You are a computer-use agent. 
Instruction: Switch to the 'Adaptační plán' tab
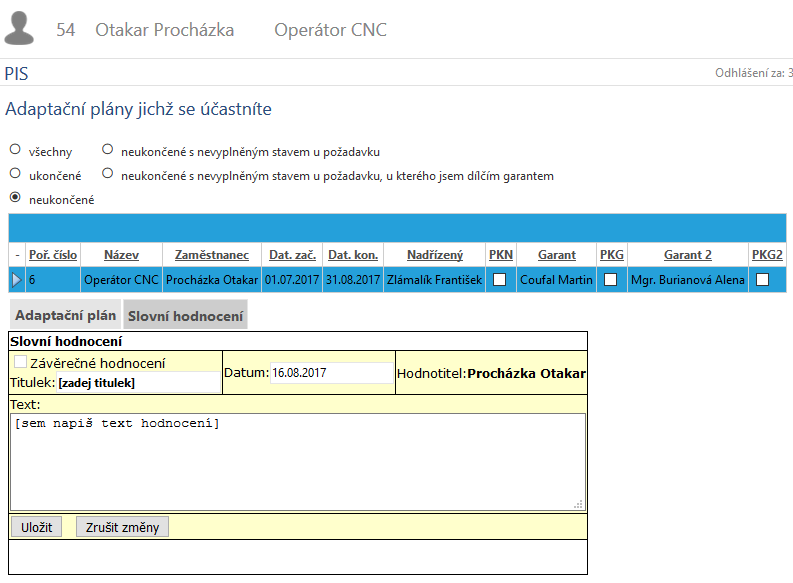click(x=65, y=315)
